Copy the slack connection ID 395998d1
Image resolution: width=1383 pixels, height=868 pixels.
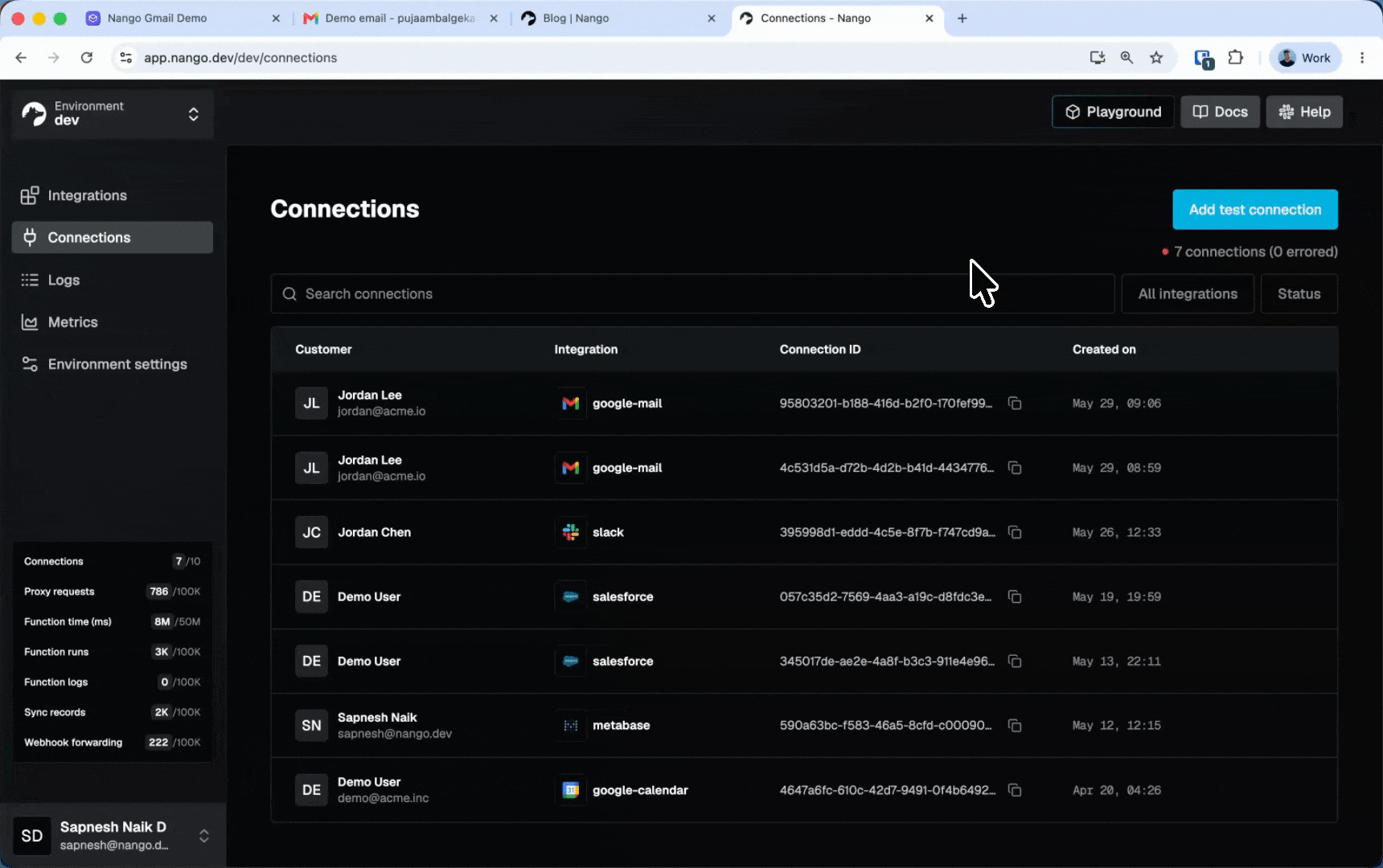pyautogui.click(x=1015, y=532)
